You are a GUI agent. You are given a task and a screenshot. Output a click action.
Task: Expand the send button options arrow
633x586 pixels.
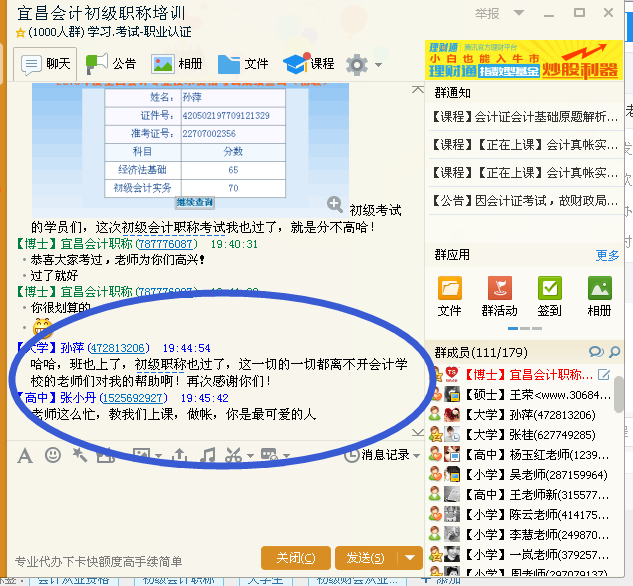410,557
